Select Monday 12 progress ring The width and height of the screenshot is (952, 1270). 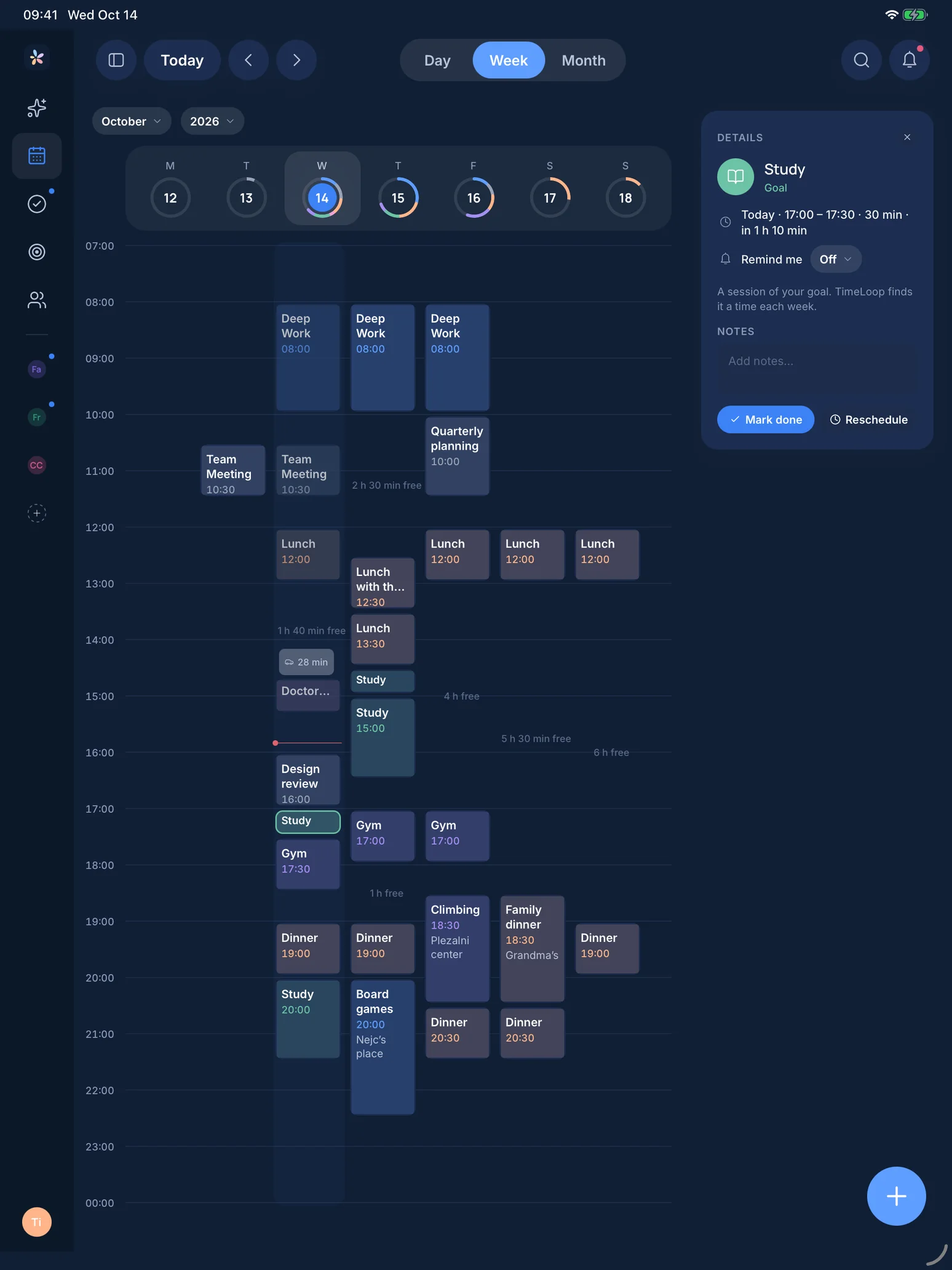point(170,198)
